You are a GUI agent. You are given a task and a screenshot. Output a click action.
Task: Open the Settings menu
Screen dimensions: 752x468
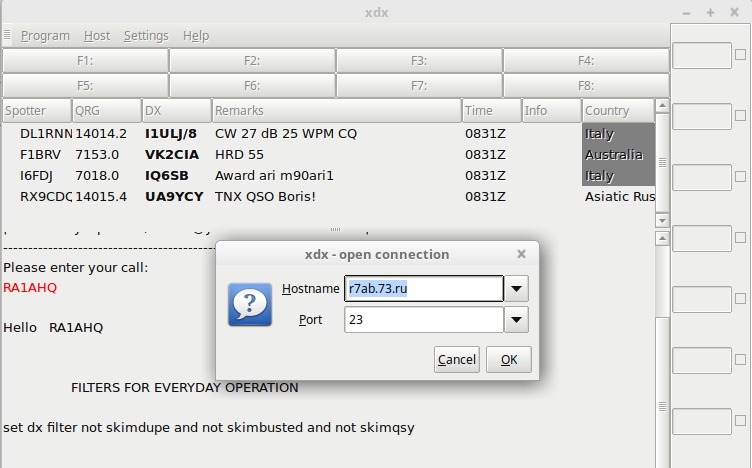(146, 36)
